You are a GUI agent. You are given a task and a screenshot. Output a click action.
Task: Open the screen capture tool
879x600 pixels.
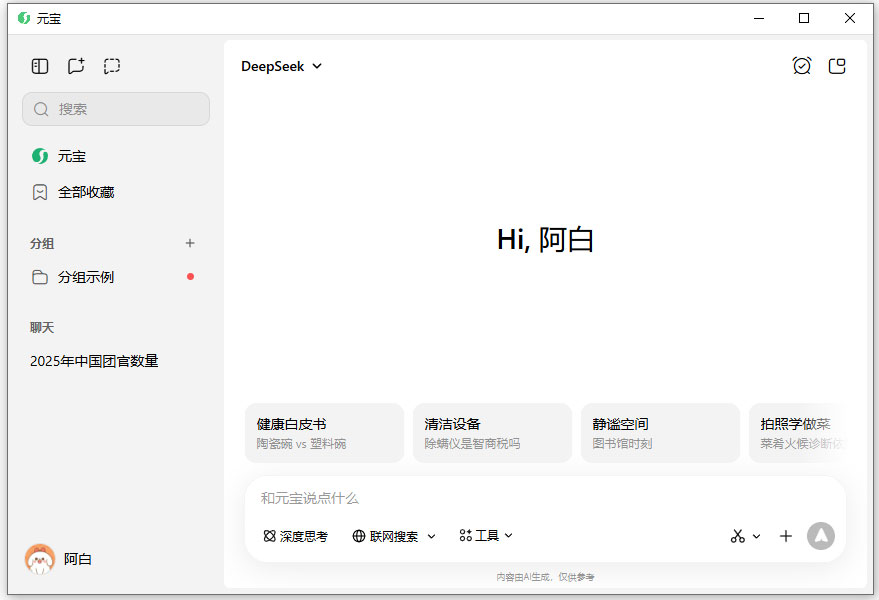click(112, 65)
